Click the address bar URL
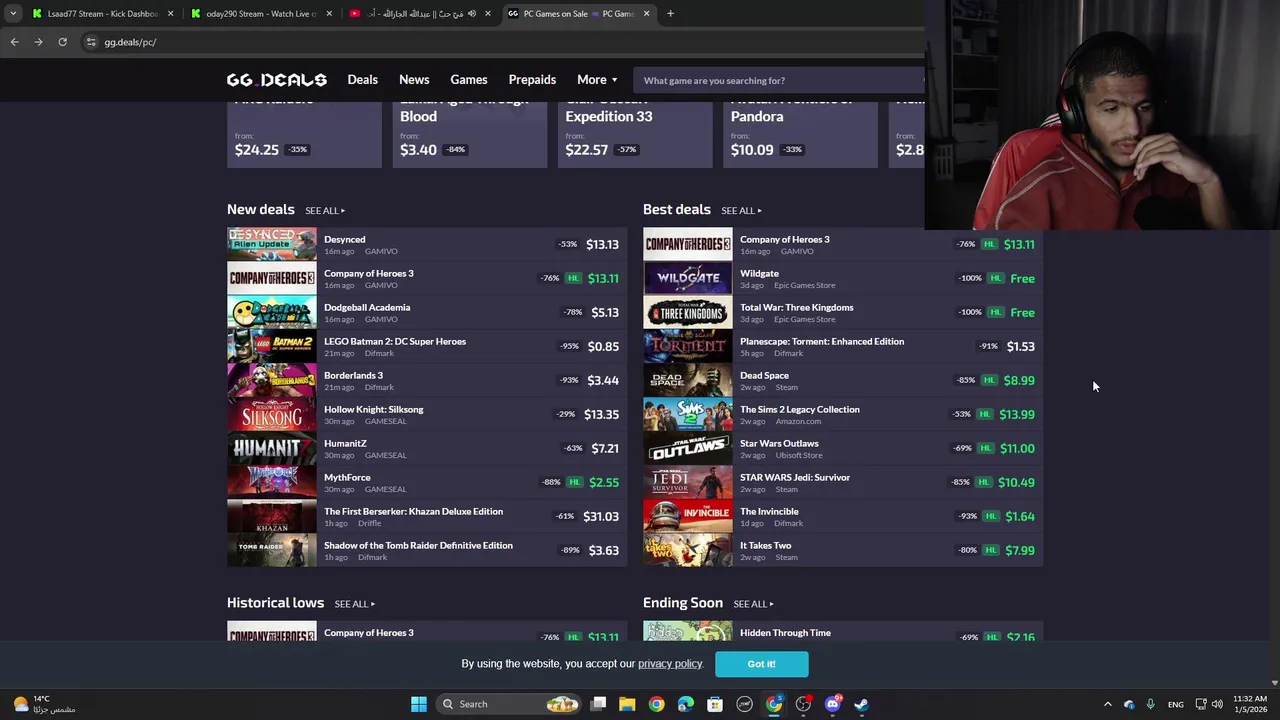 (x=130, y=42)
